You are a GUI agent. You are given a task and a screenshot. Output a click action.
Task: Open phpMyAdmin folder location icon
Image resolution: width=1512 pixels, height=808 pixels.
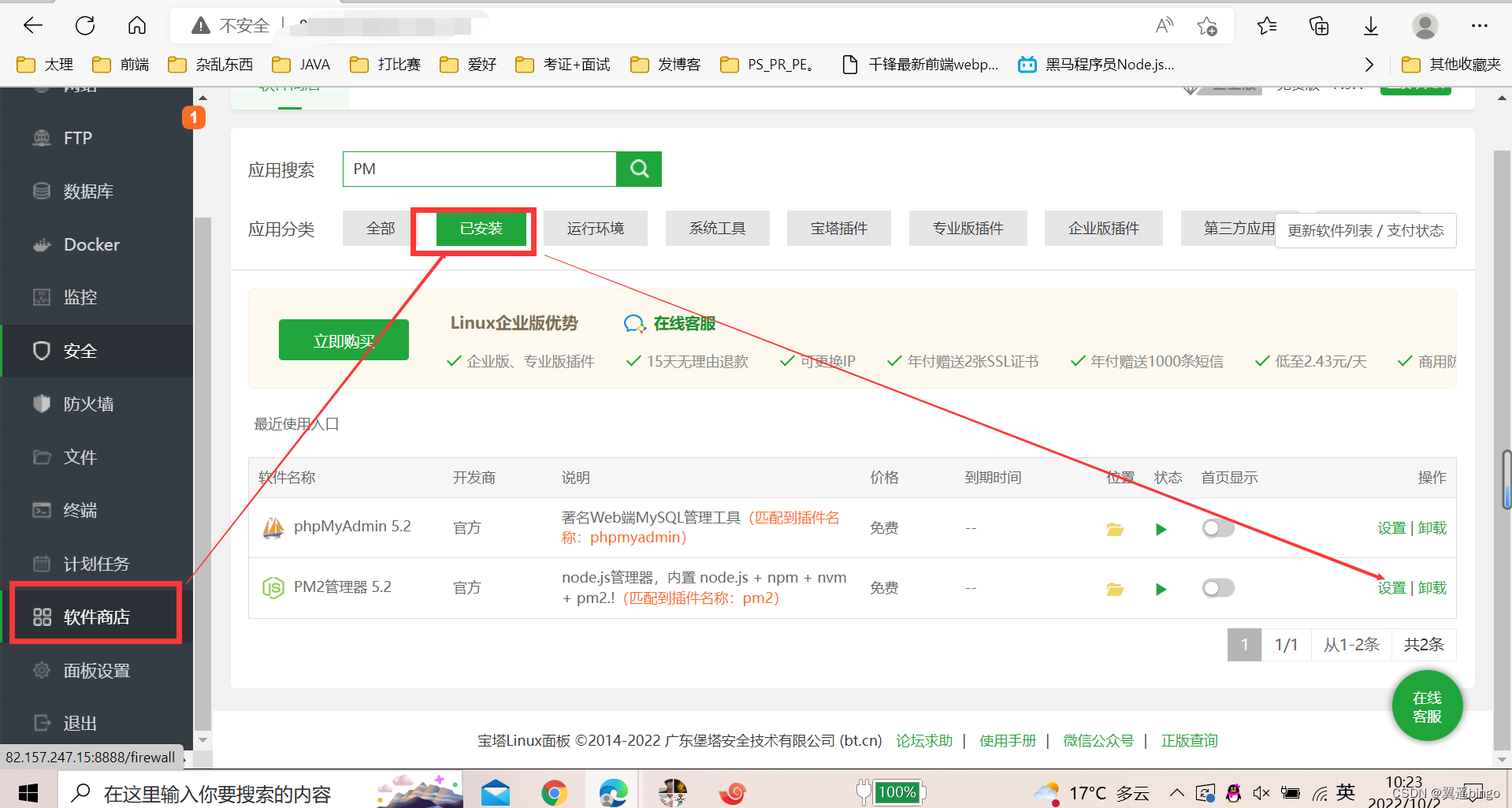pos(1115,529)
